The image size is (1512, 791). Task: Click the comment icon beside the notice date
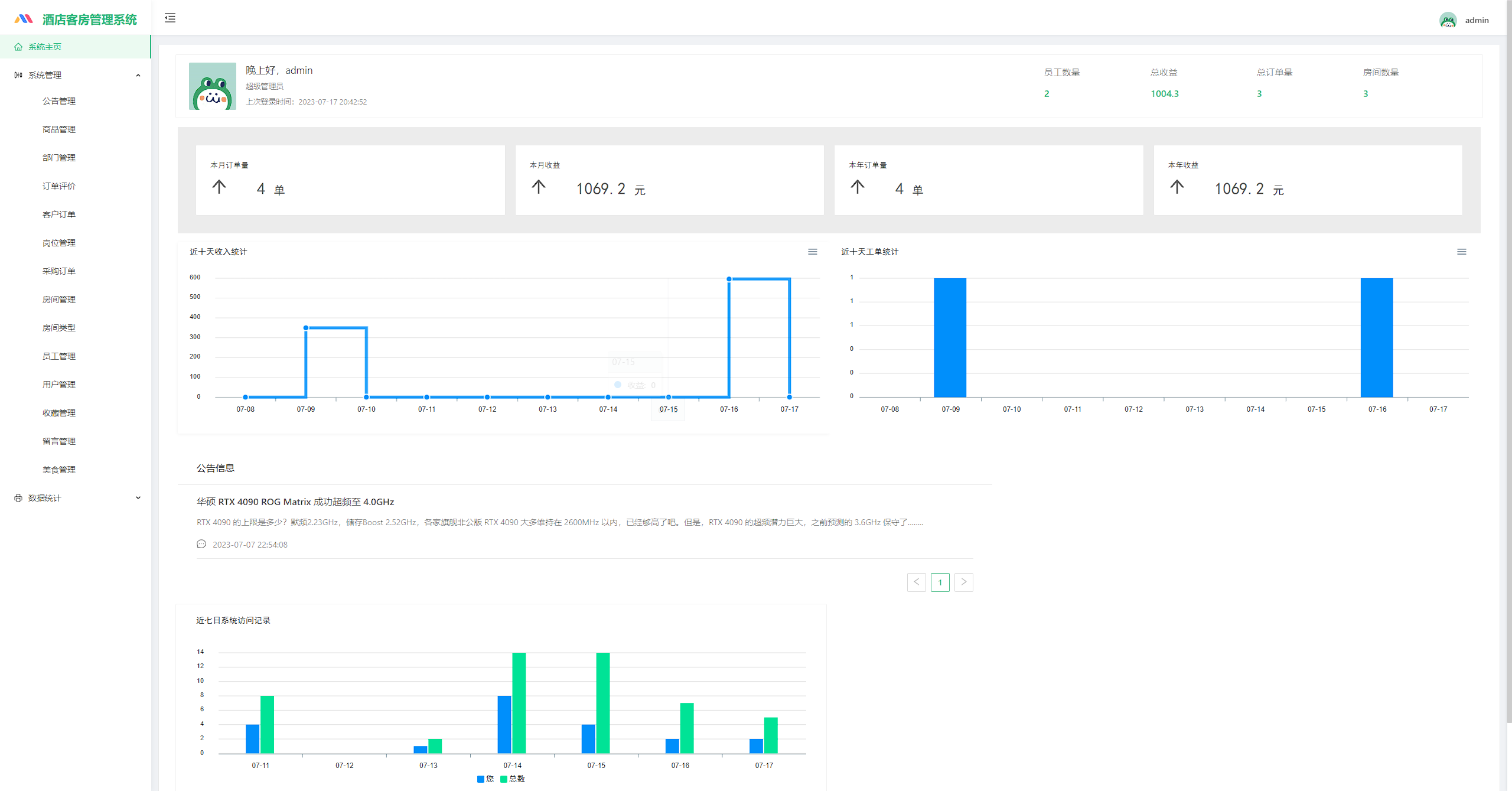201,544
